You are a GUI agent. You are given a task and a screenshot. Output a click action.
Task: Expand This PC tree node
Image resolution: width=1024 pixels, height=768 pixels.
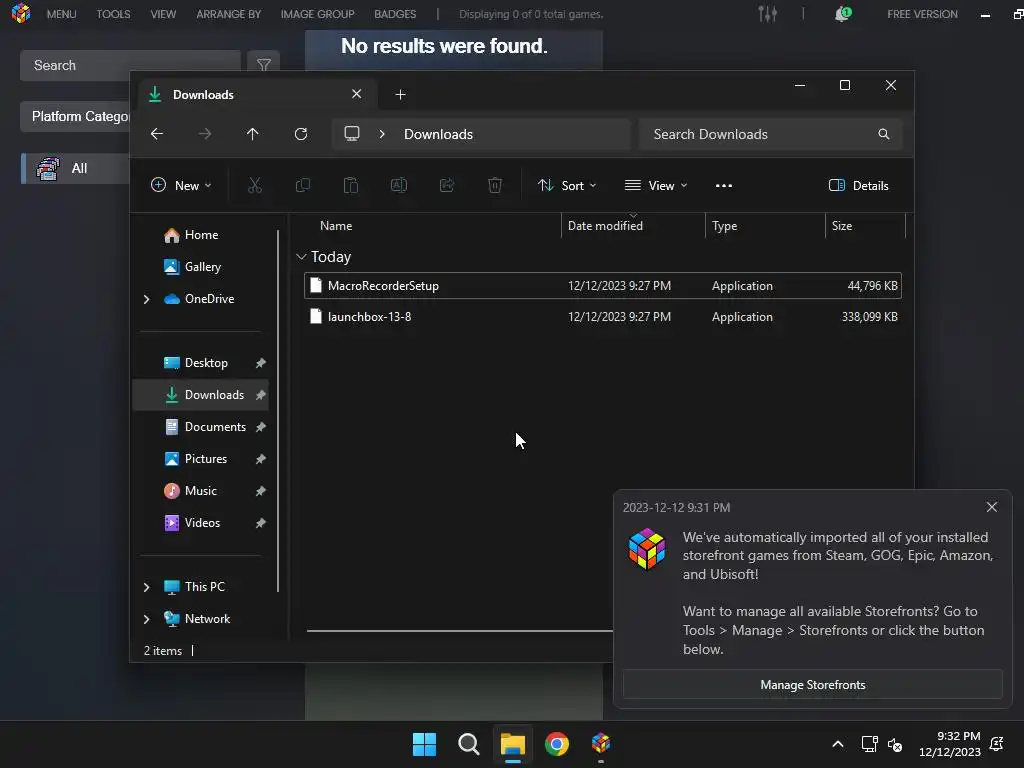(x=146, y=587)
